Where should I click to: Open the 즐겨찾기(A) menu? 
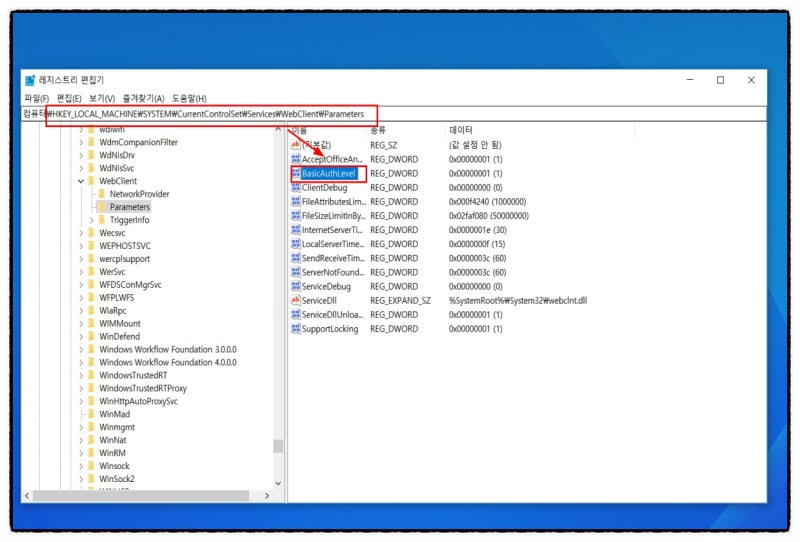143,98
